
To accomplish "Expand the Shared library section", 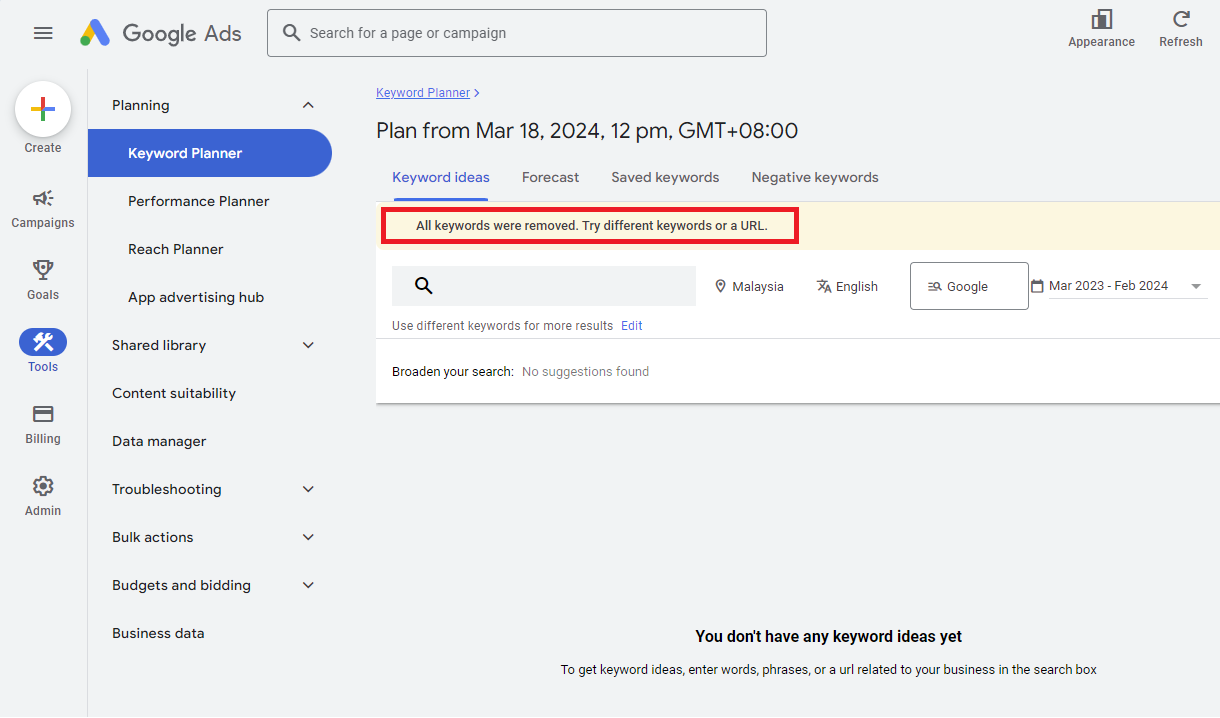I will pos(308,345).
